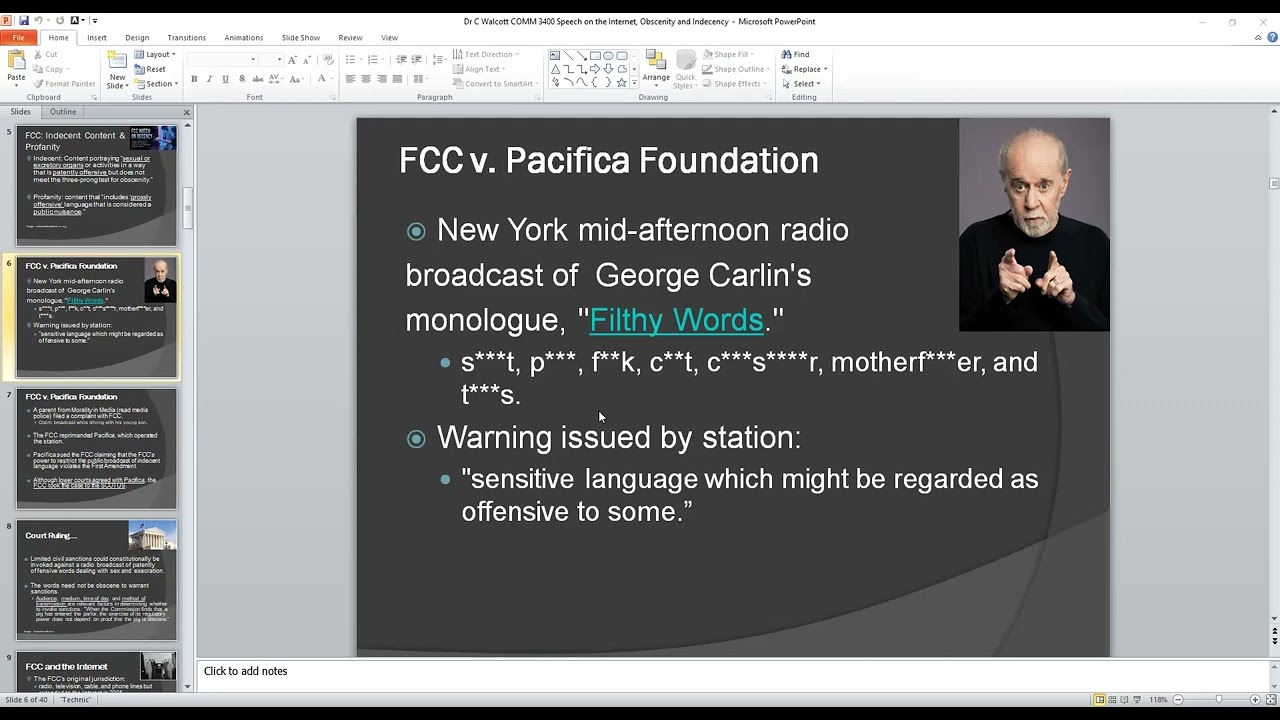
Task: Toggle text Shadow formatting
Action: pyautogui.click(x=241, y=79)
